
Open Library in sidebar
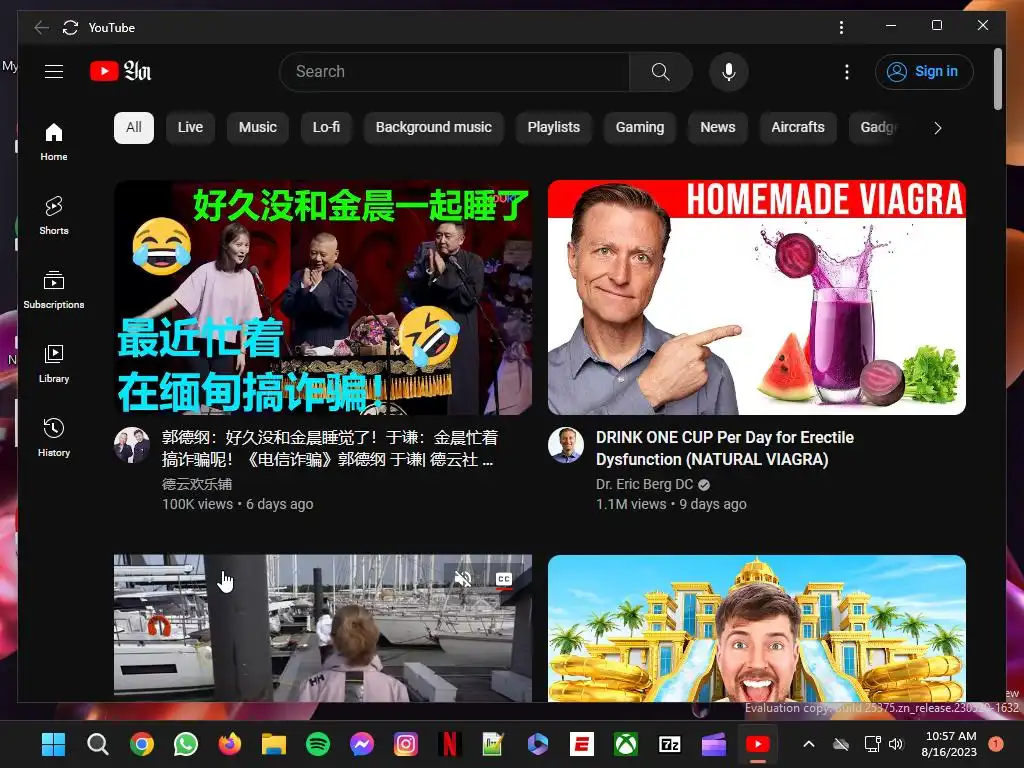pos(54,363)
